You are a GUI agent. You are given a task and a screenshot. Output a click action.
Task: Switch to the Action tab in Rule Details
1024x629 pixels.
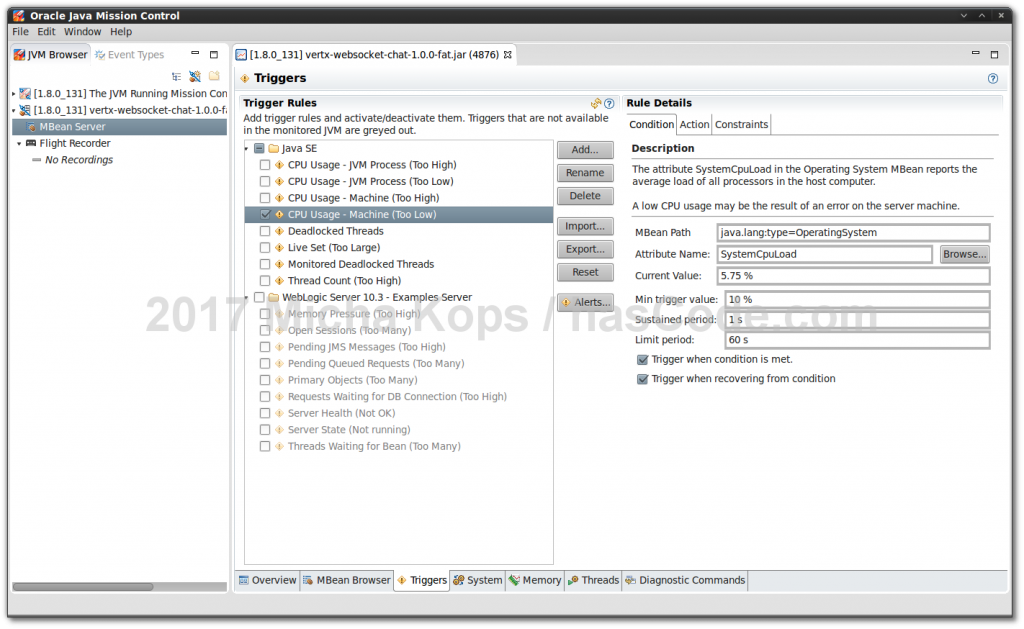click(694, 124)
